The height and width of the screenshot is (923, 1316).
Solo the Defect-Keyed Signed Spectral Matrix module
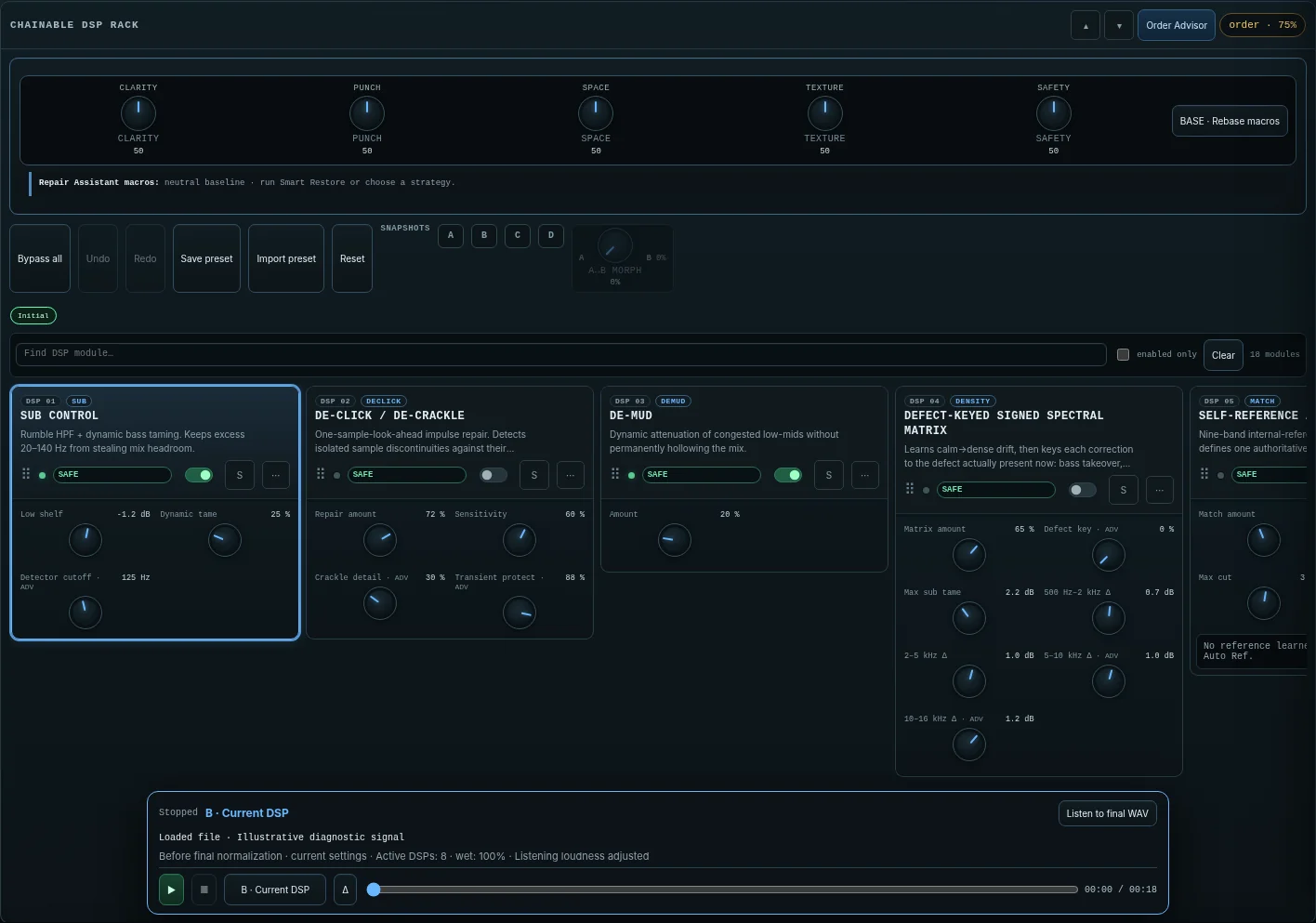tap(1124, 490)
